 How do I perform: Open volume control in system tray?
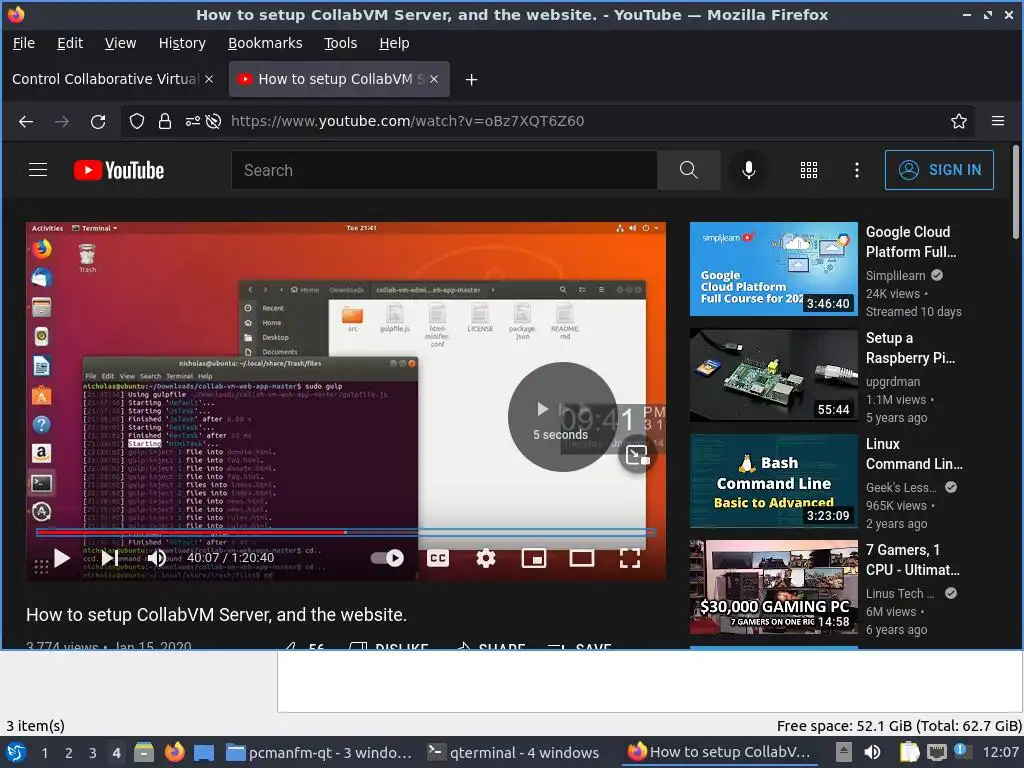coord(872,752)
